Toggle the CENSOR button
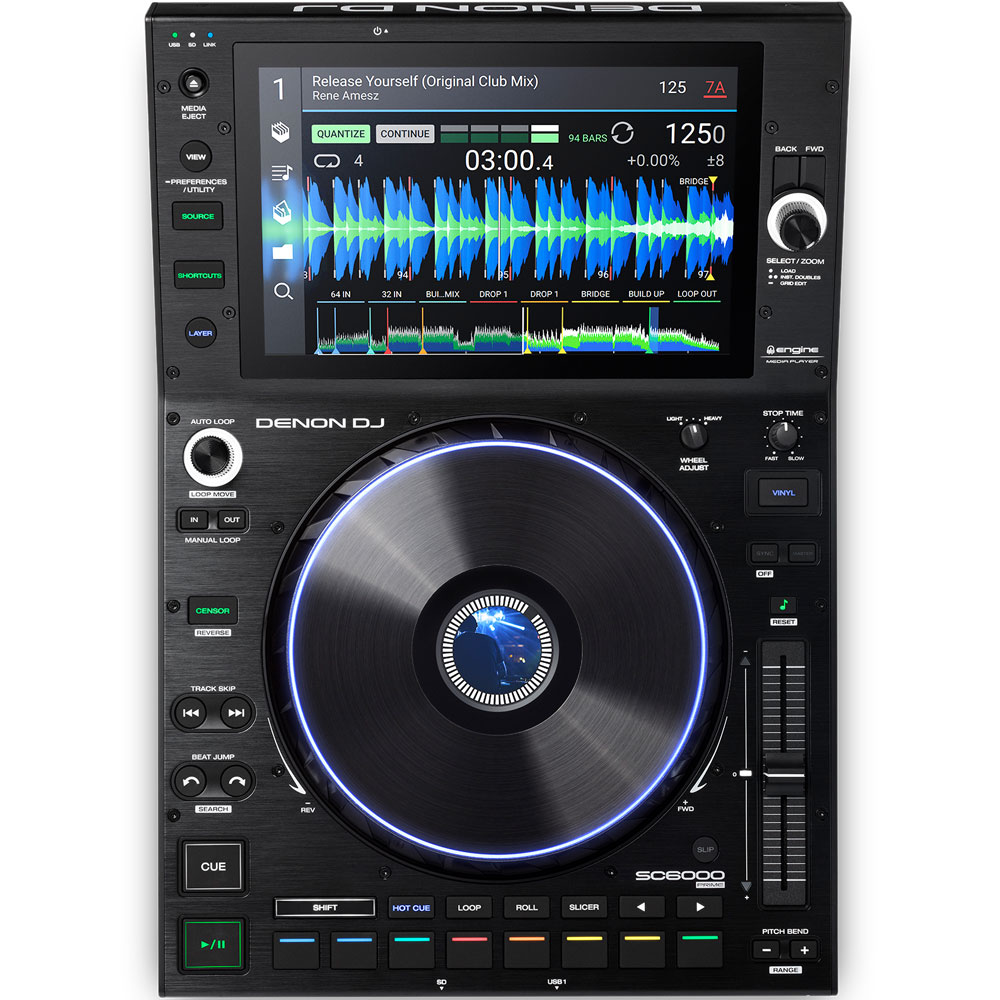The width and height of the screenshot is (1000, 1000). (x=212, y=610)
